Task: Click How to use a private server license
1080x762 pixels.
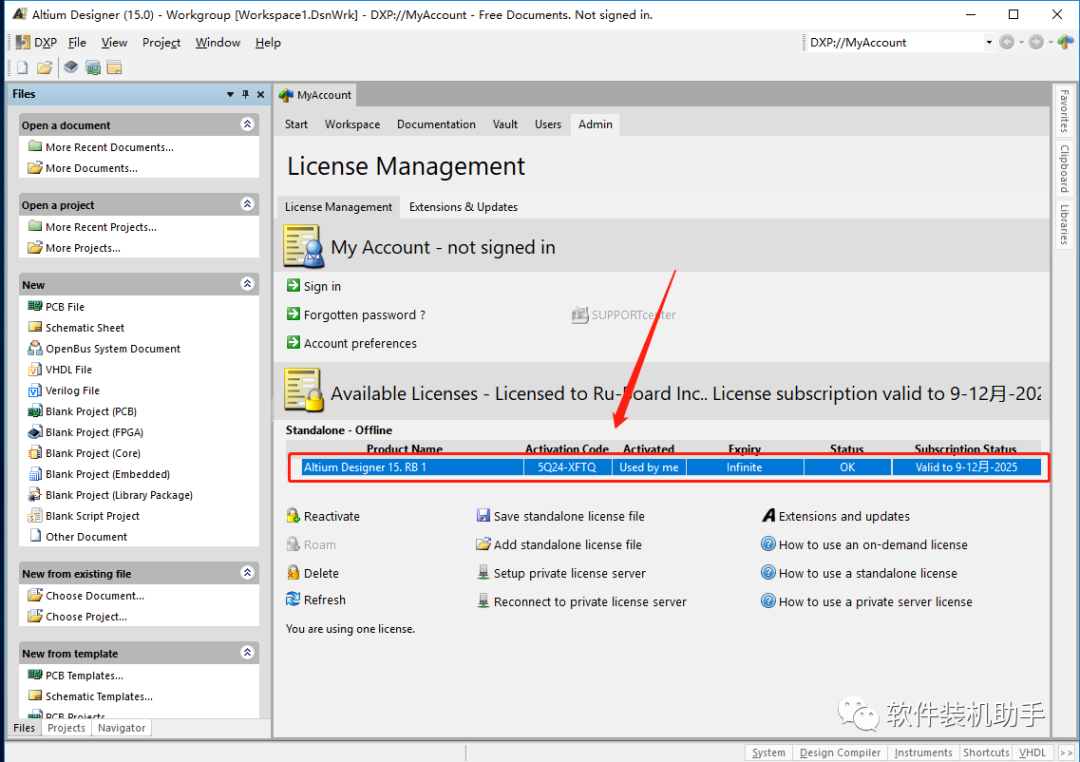Action: pyautogui.click(x=875, y=601)
